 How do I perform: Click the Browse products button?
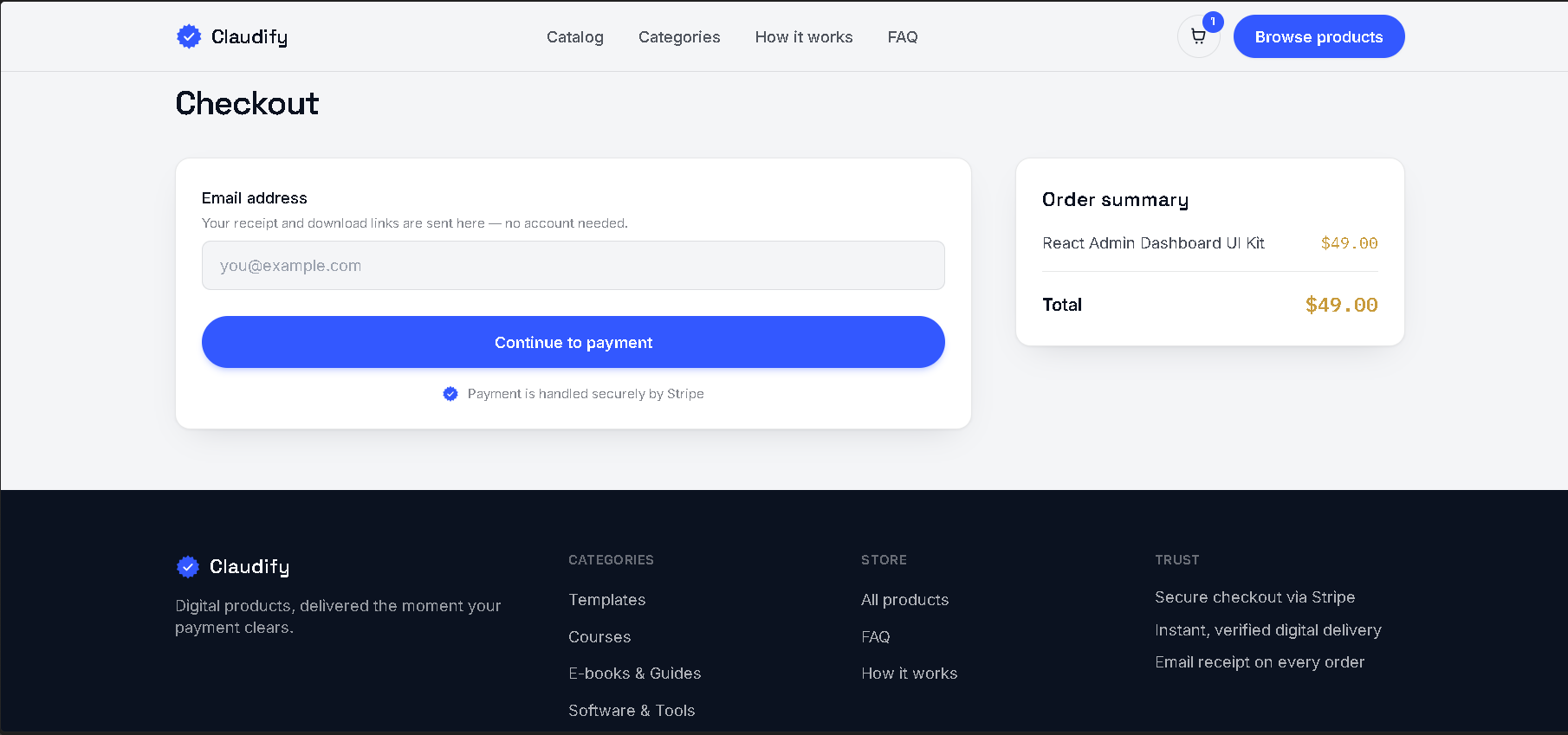[1319, 36]
